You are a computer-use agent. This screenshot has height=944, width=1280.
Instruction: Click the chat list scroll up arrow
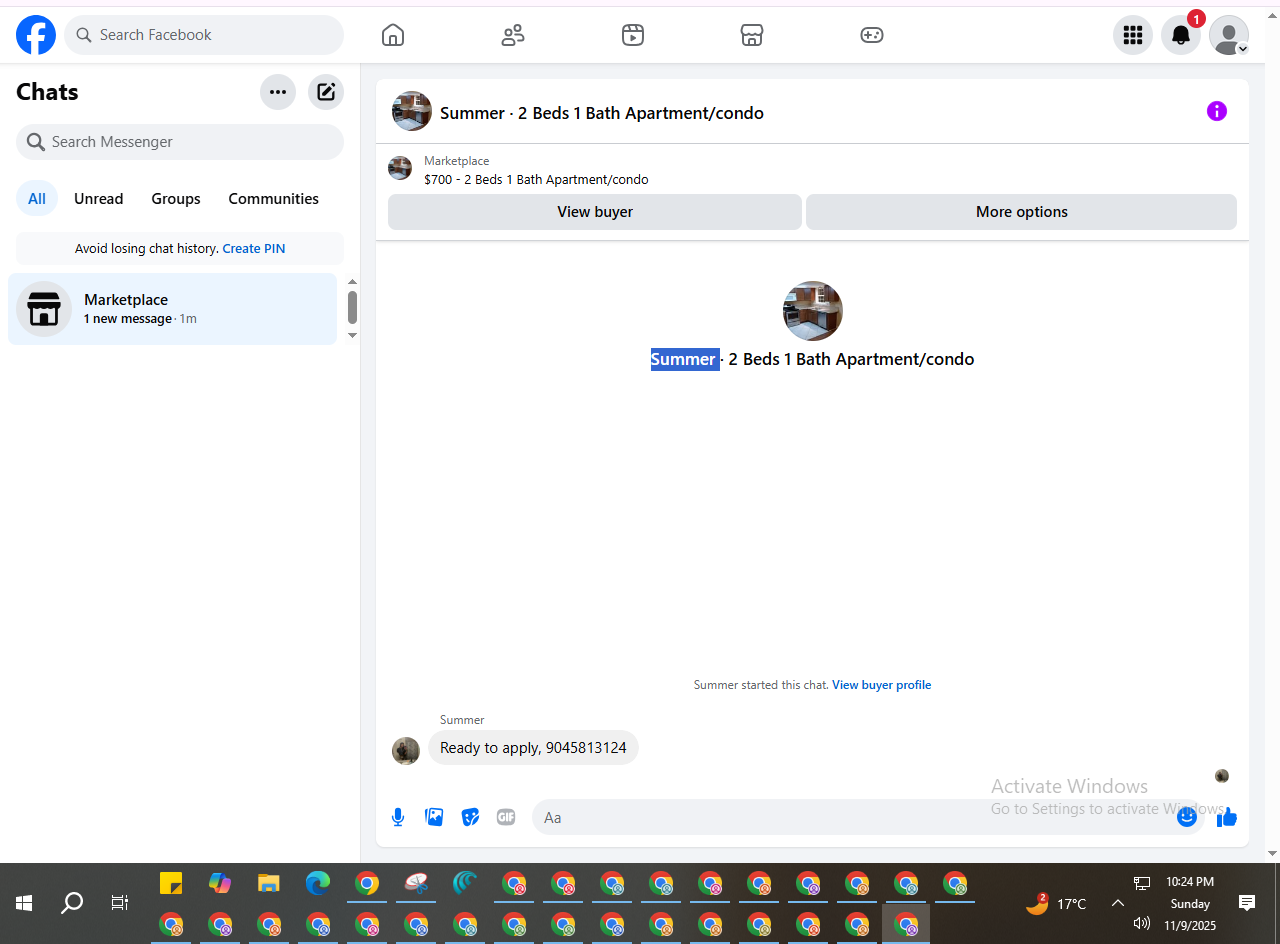click(x=352, y=283)
